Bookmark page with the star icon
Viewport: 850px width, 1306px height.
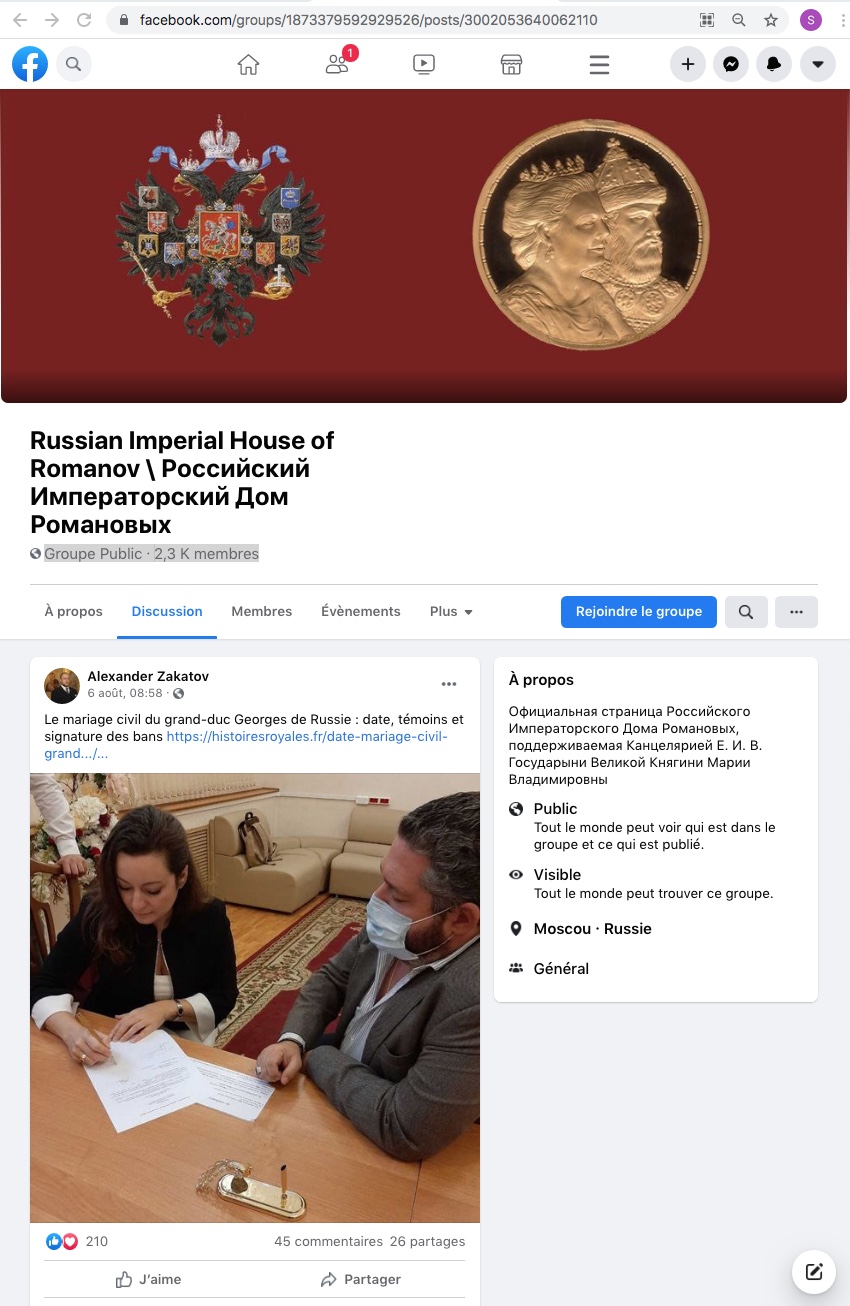pos(771,20)
